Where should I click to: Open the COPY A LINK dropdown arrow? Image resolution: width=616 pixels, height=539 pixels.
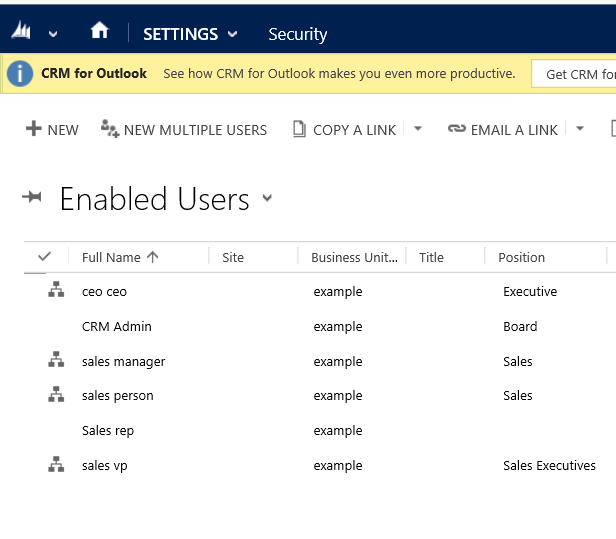(x=418, y=128)
